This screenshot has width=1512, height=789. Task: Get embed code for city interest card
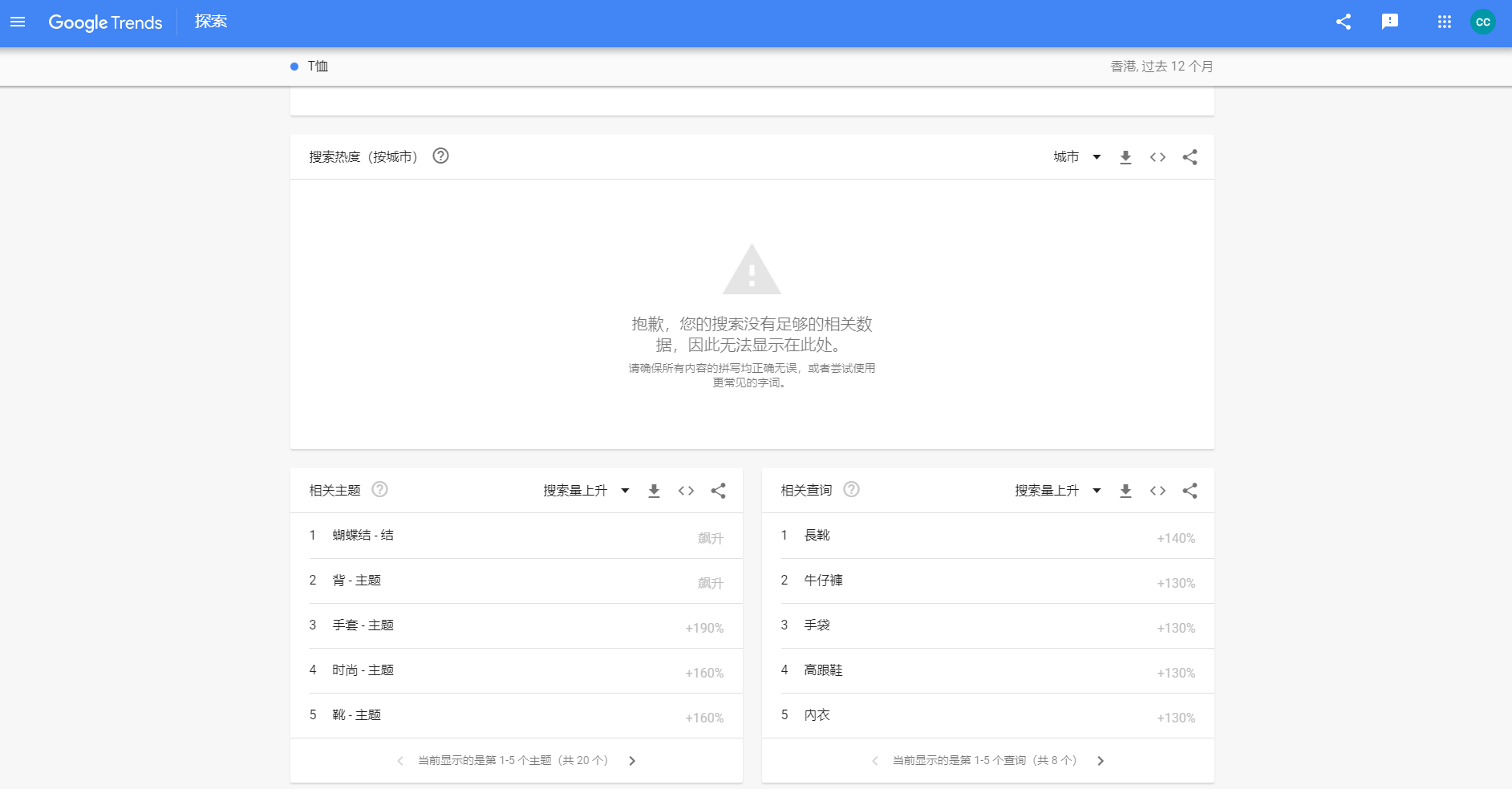click(1157, 157)
